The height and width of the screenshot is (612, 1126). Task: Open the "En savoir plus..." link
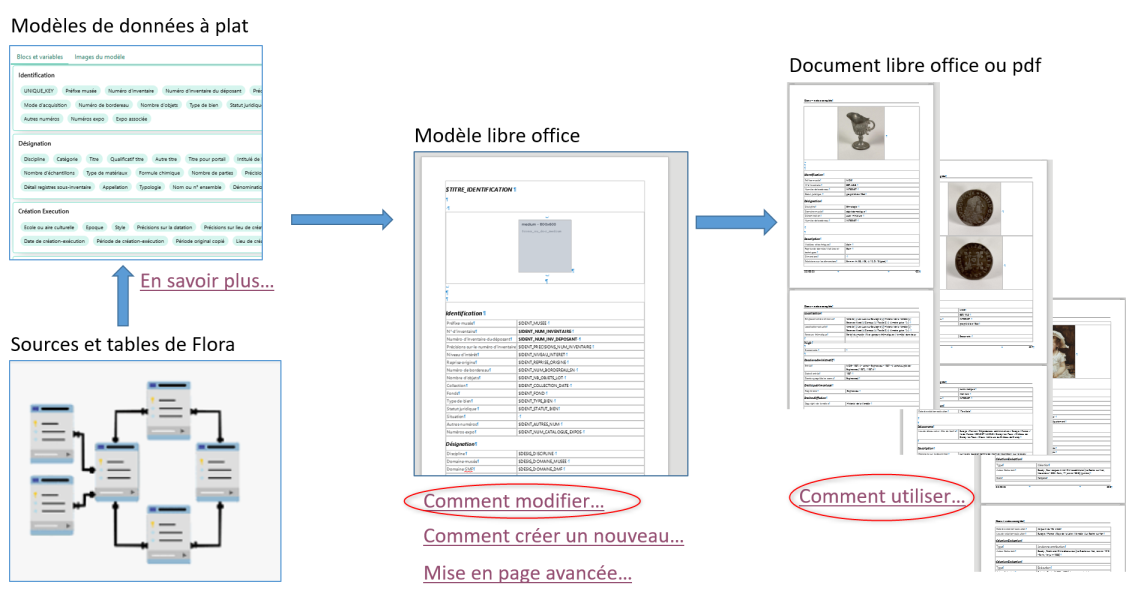click(x=207, y=281)
